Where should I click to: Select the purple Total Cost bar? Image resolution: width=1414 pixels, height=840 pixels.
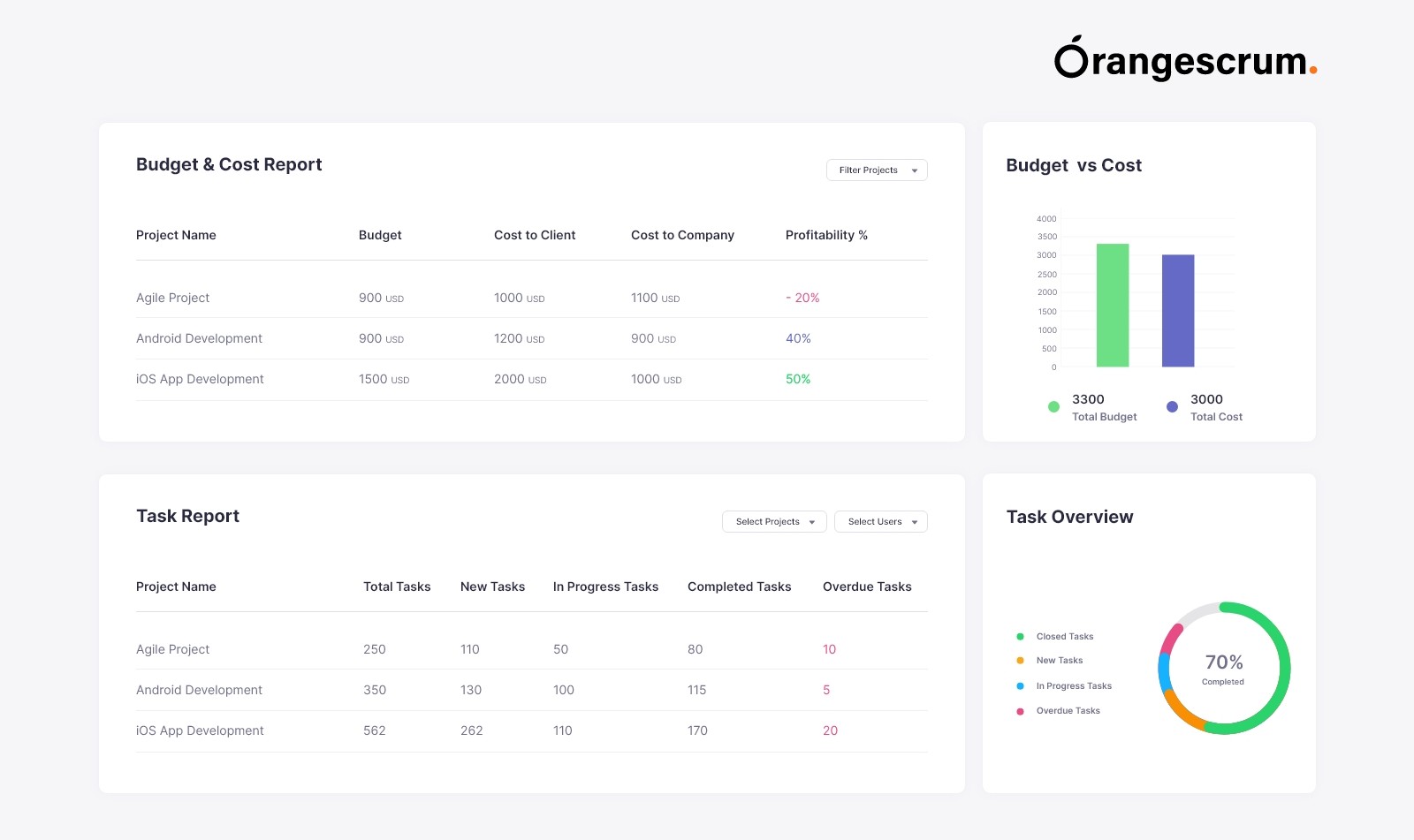(1177, 310)
